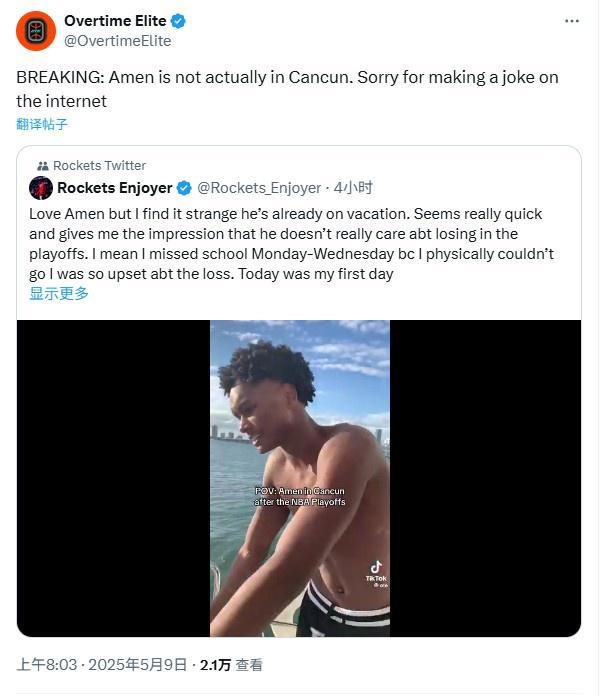600x696 pixels.
Task: Click 翻译帖子 to translate the post
Action: click(x=42, y=124)
